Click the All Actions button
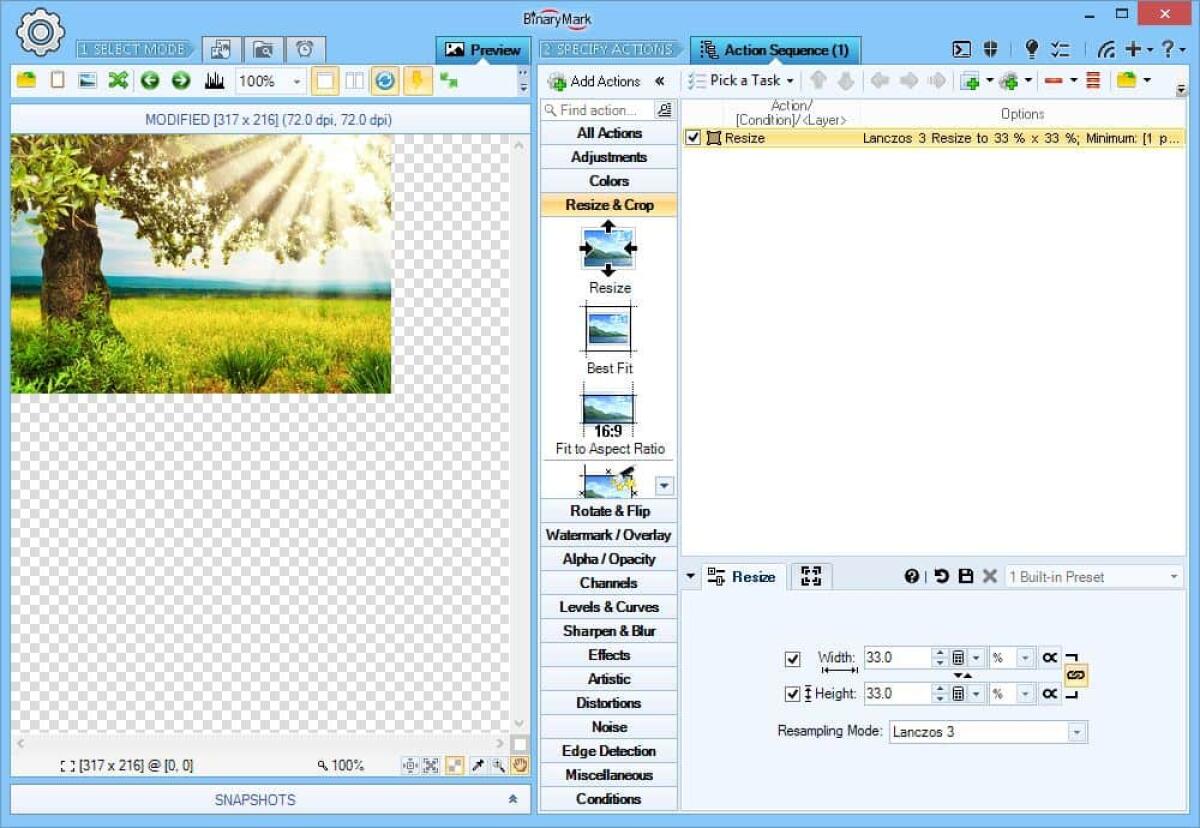Screen dimensions: 1200x828 tap(608, 133)
